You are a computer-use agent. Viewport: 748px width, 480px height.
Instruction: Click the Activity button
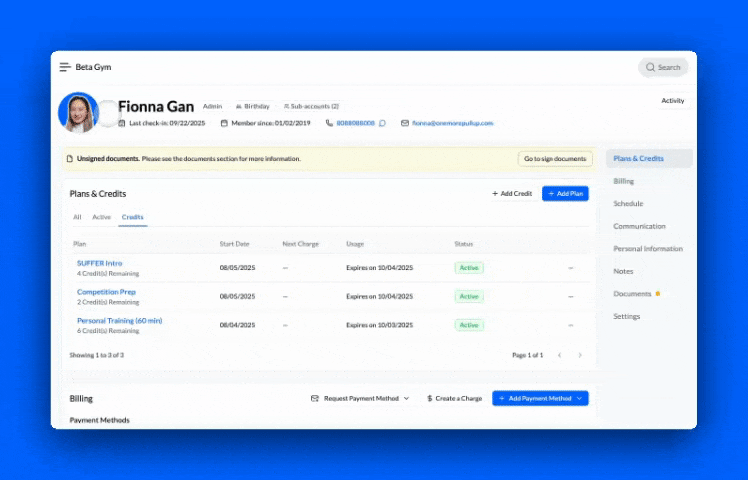tap(673, 101)
